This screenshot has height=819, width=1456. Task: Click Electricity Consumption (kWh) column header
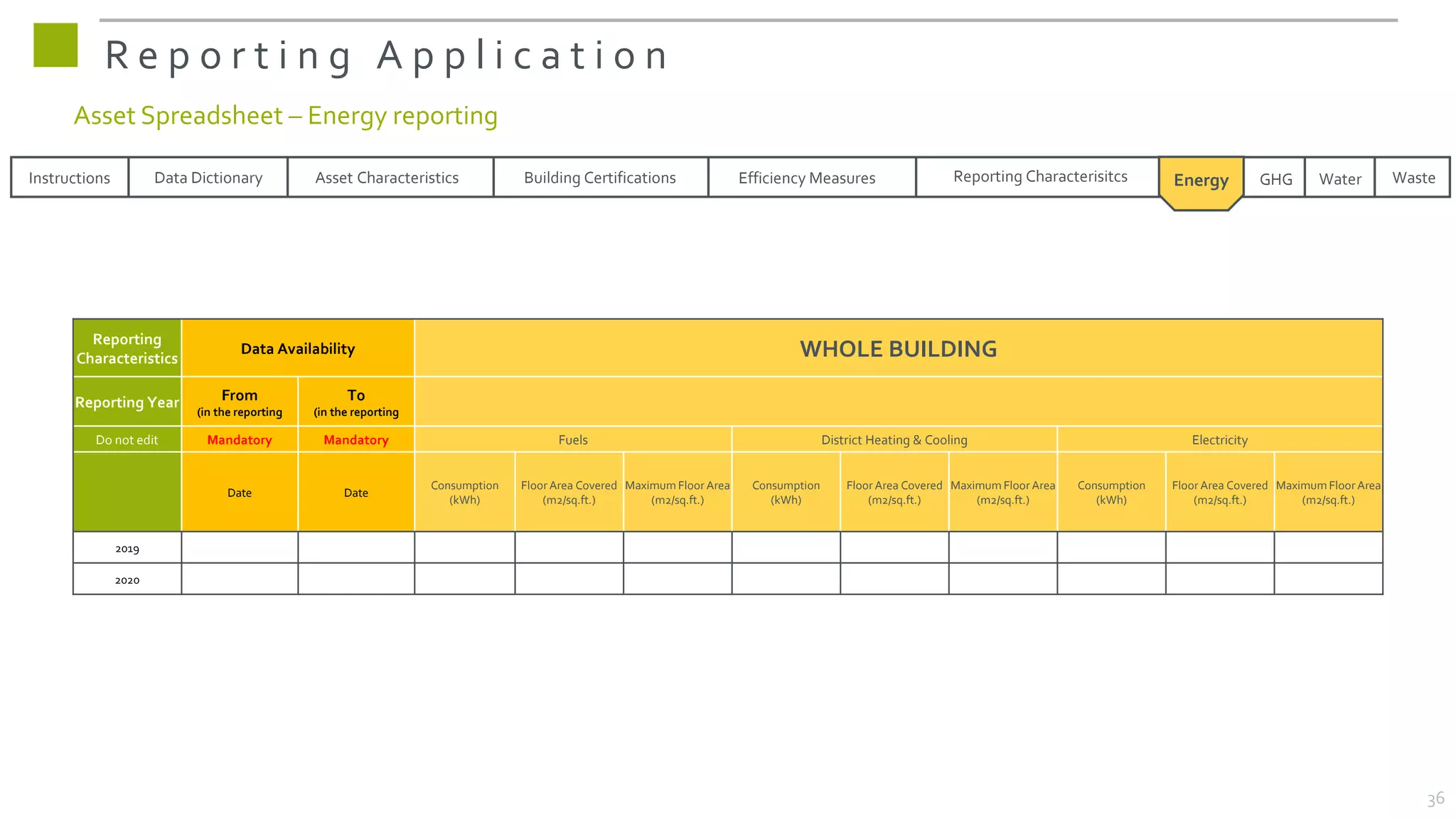(1112, 492)
